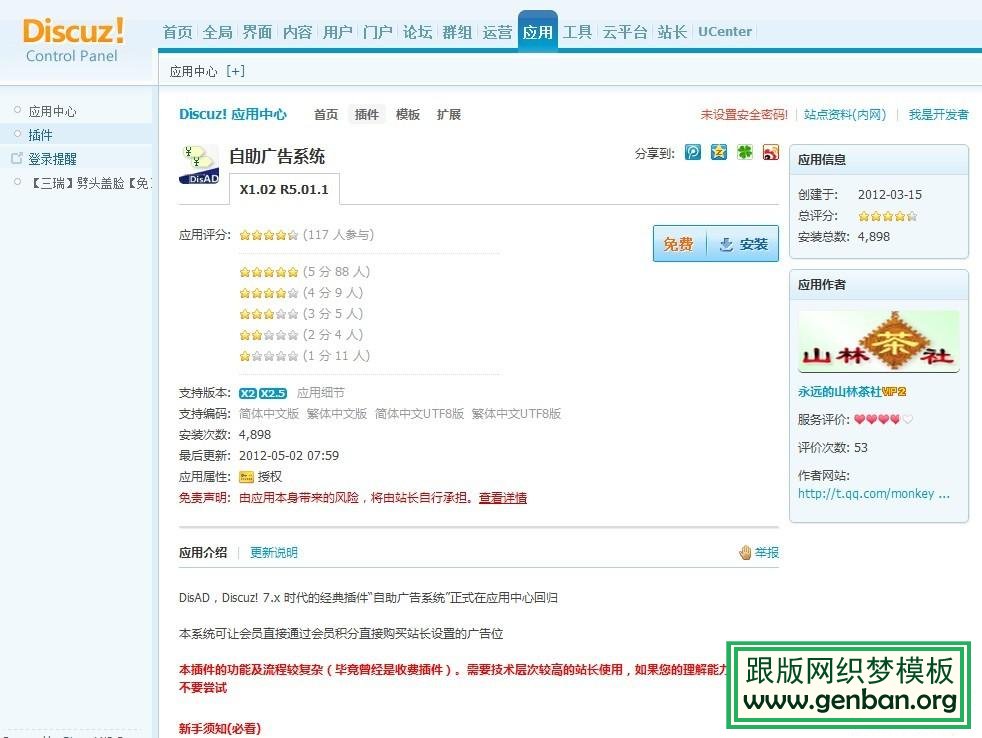Click the Tencent Weibo share icon
The width and height of the screenshot is (982, 738).
[693, 152]
